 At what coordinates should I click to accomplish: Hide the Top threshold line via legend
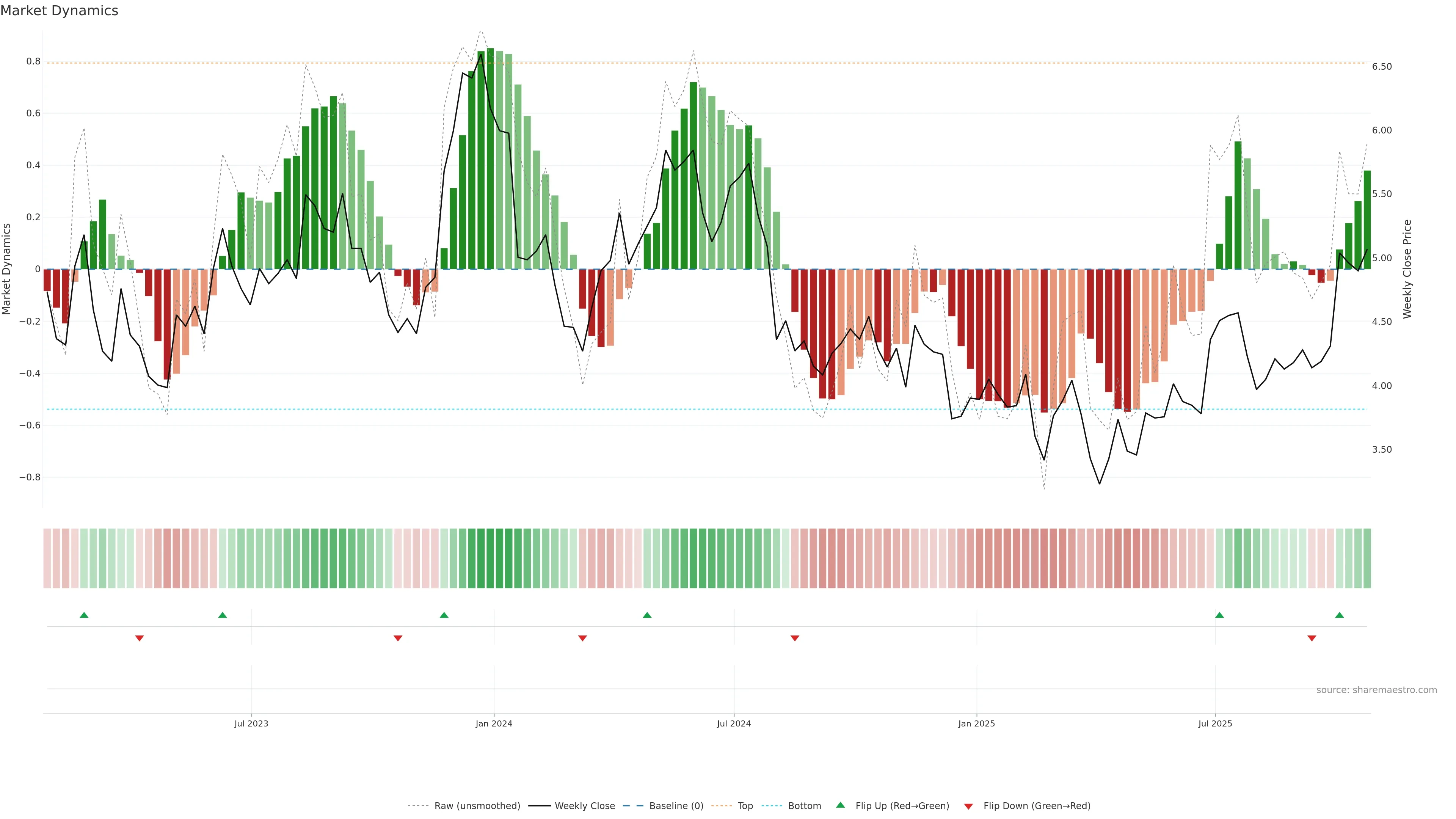(745, 806)
